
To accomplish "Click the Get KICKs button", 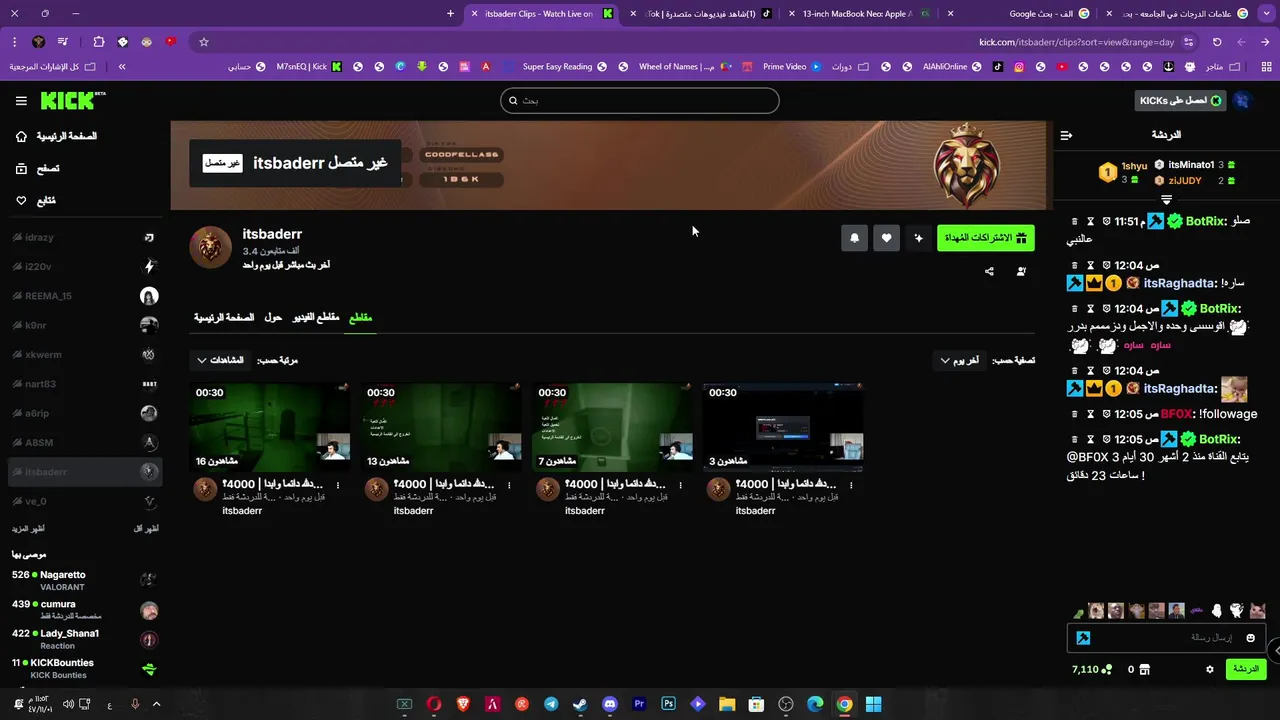I will pyautogui.click(x=1181, y=100).
